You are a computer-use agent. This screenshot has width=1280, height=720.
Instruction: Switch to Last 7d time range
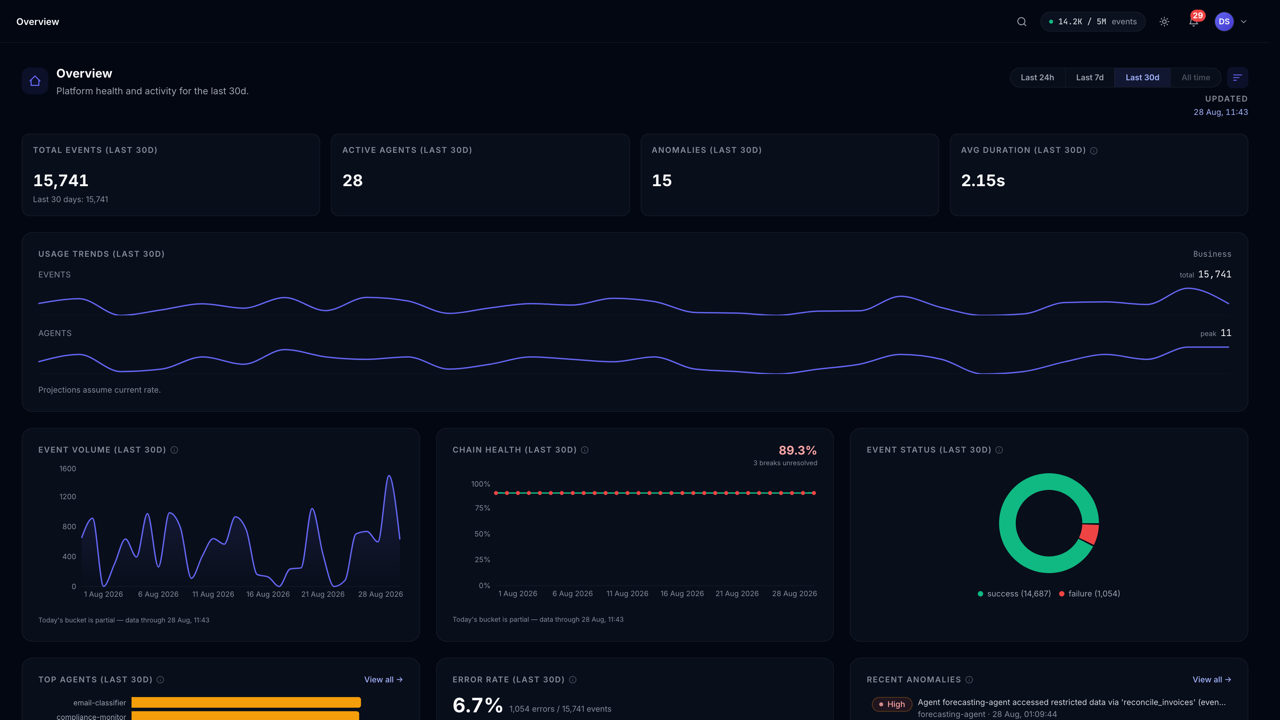pyautogui.click(x=1090, y=77)
